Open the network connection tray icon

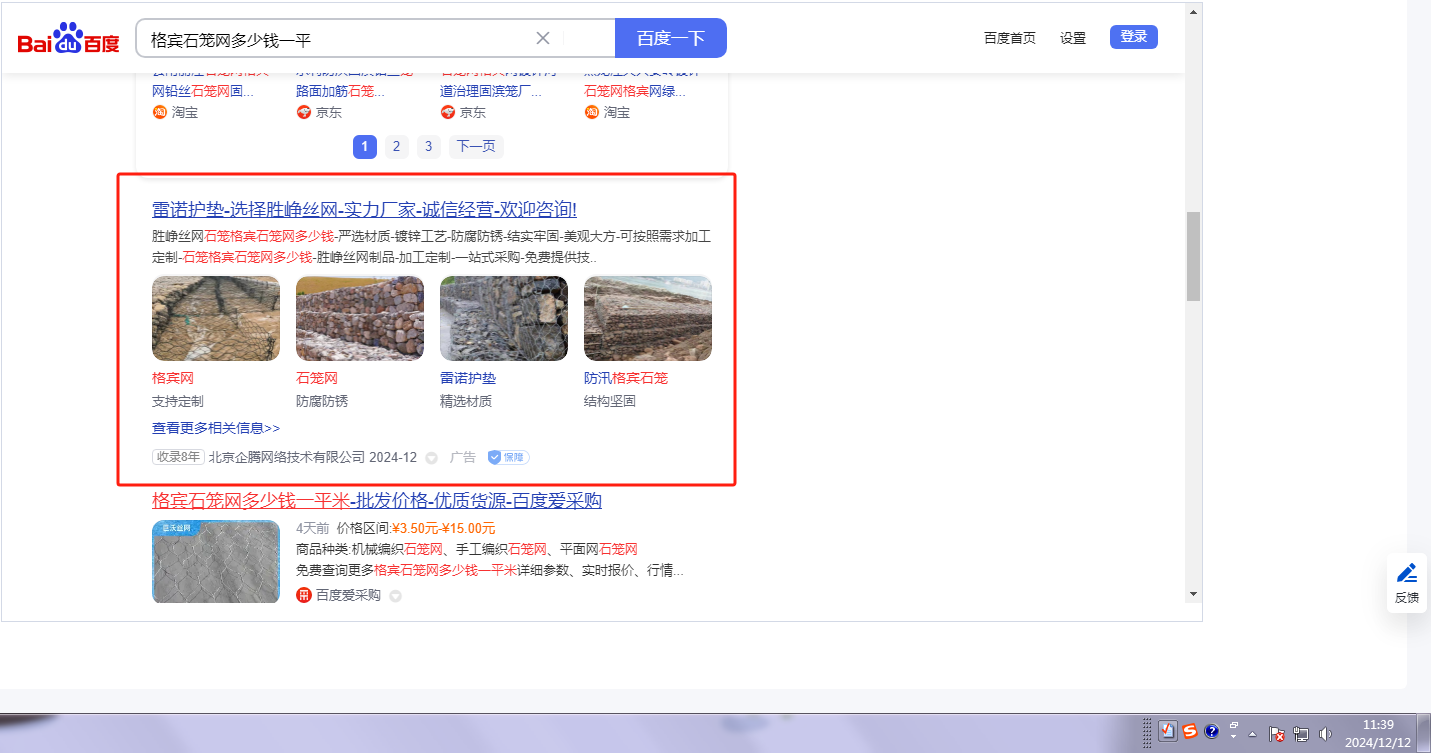(1301, 733)
